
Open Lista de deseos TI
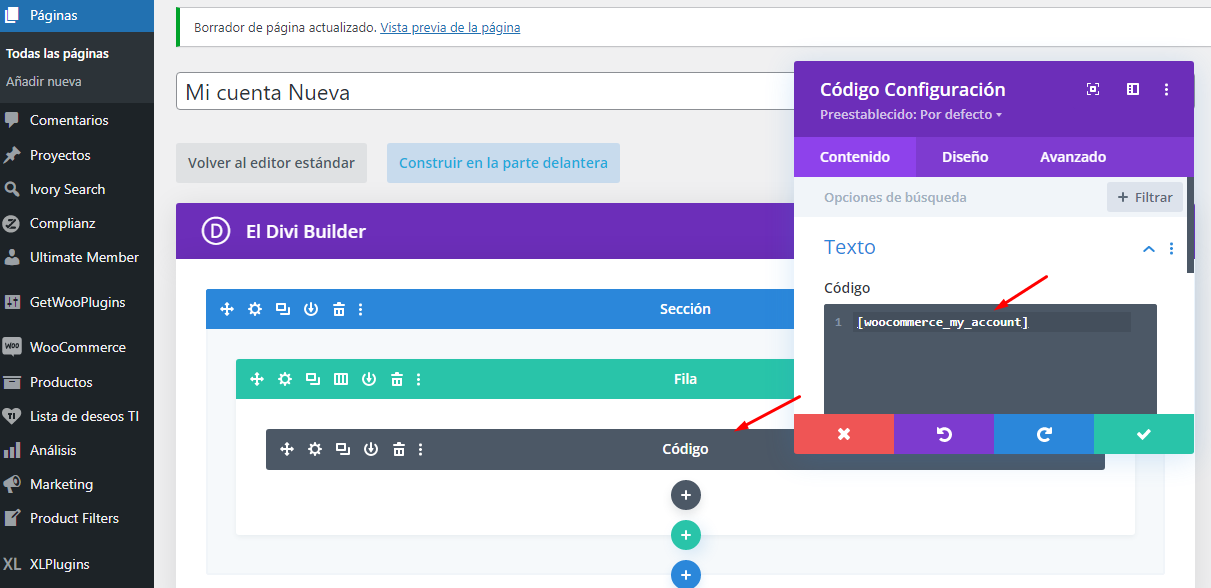[77, 416]
